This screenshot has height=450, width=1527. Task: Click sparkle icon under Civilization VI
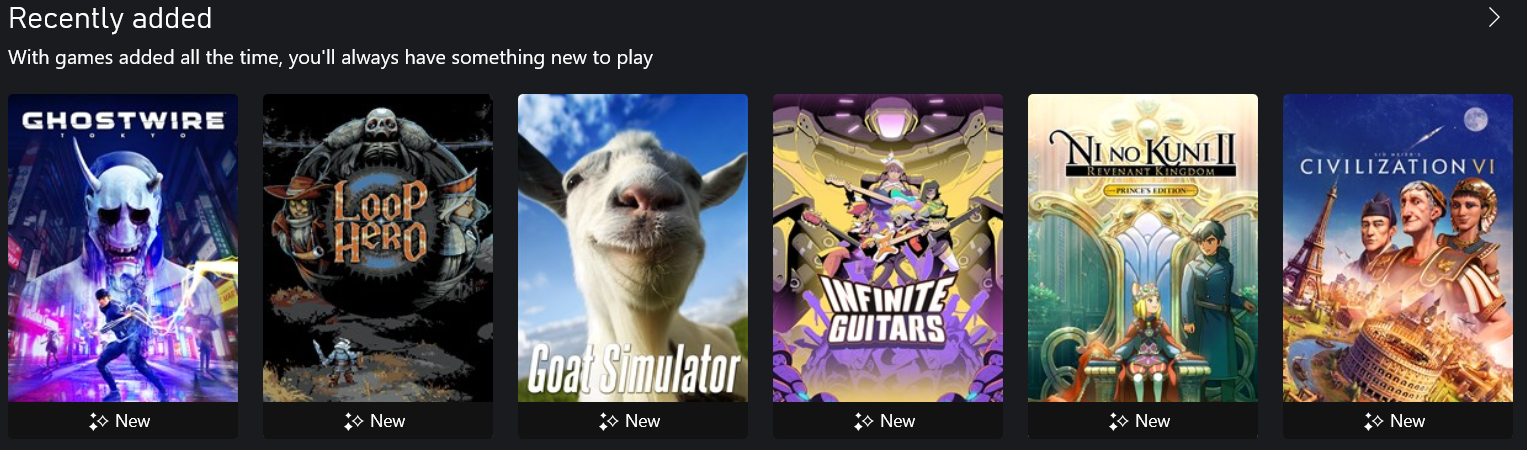pyautogui.click(x=1373, y=422)
